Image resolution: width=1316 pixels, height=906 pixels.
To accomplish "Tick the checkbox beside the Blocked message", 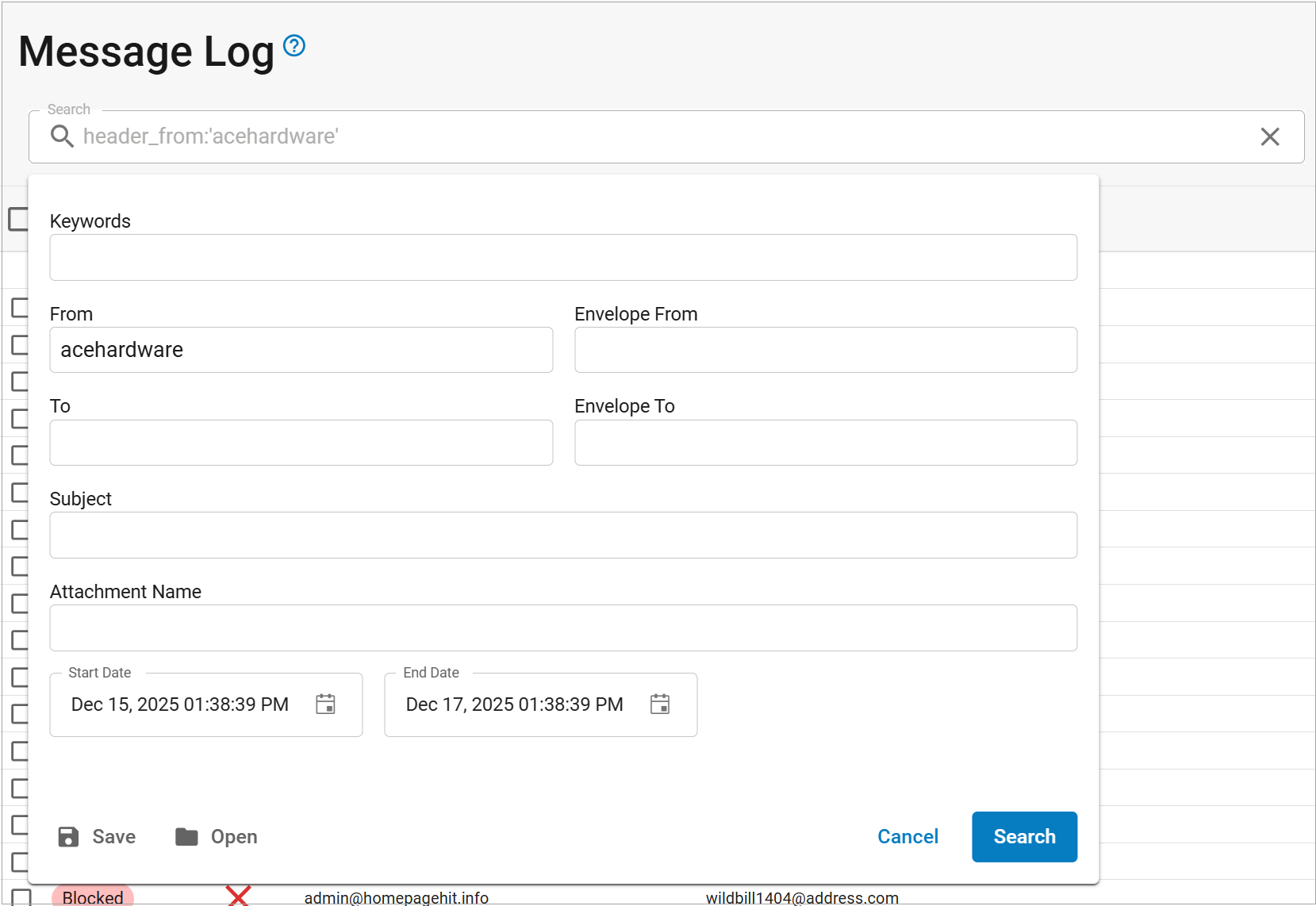I will click(21, 897).
